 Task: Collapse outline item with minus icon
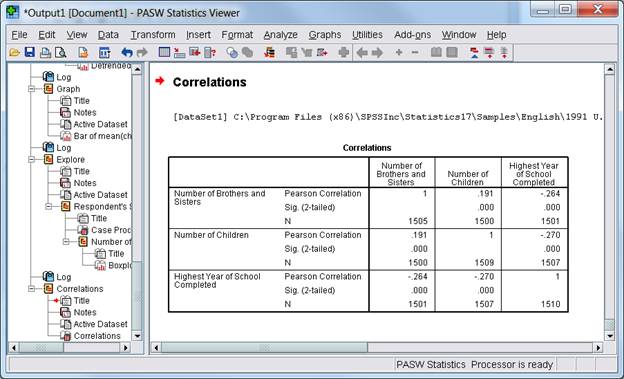pos(415,52)
